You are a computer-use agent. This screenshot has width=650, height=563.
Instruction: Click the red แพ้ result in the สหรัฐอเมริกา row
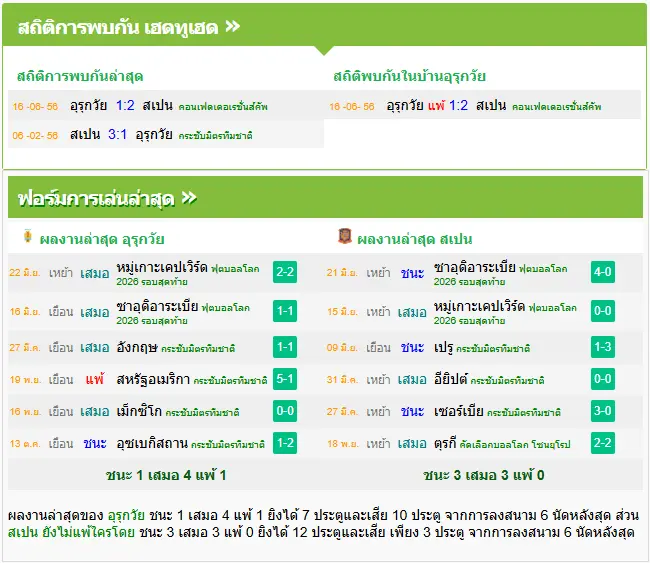point(95,379)
